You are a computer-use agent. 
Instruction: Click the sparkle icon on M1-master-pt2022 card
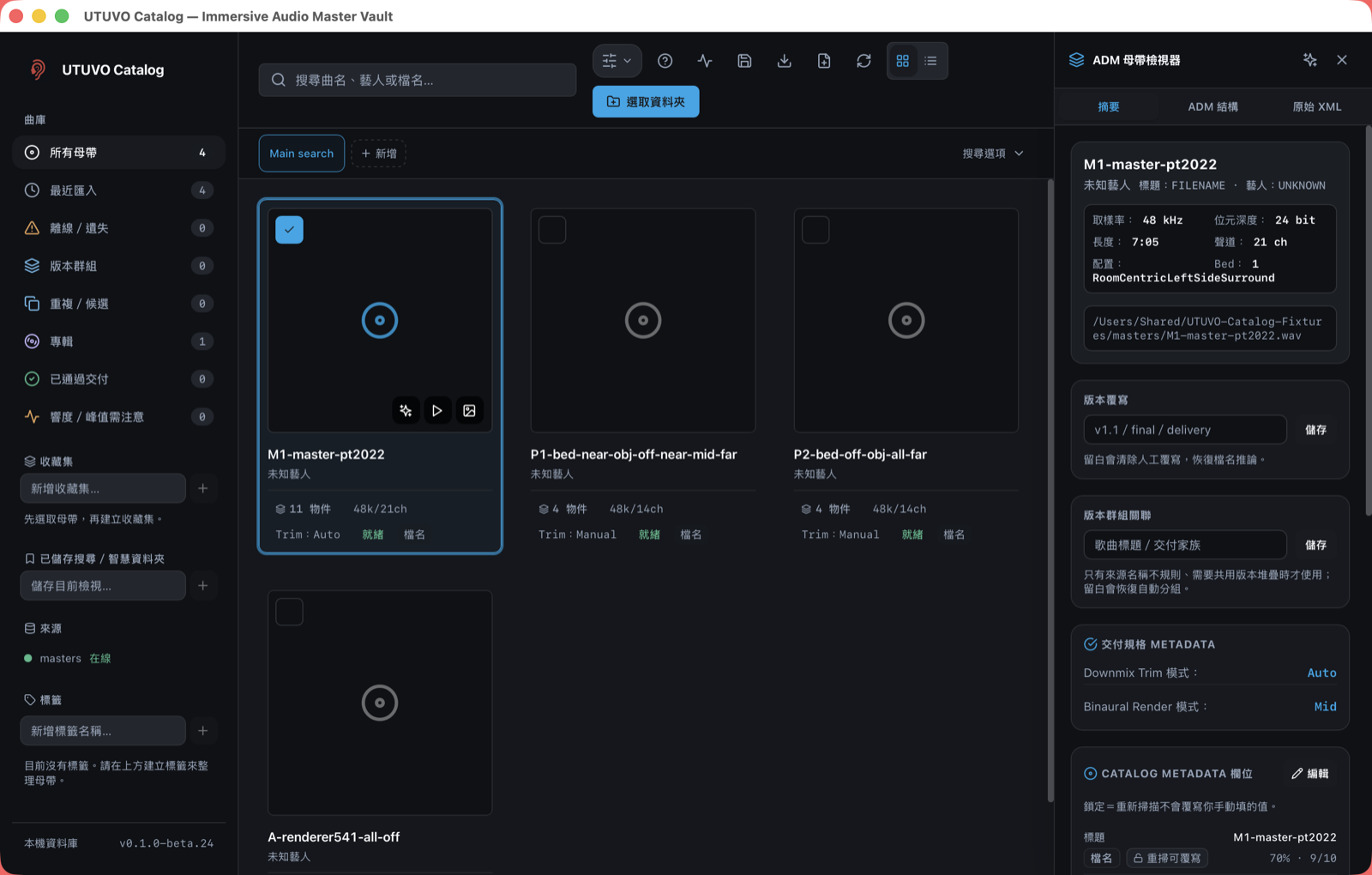coord(406,411)
